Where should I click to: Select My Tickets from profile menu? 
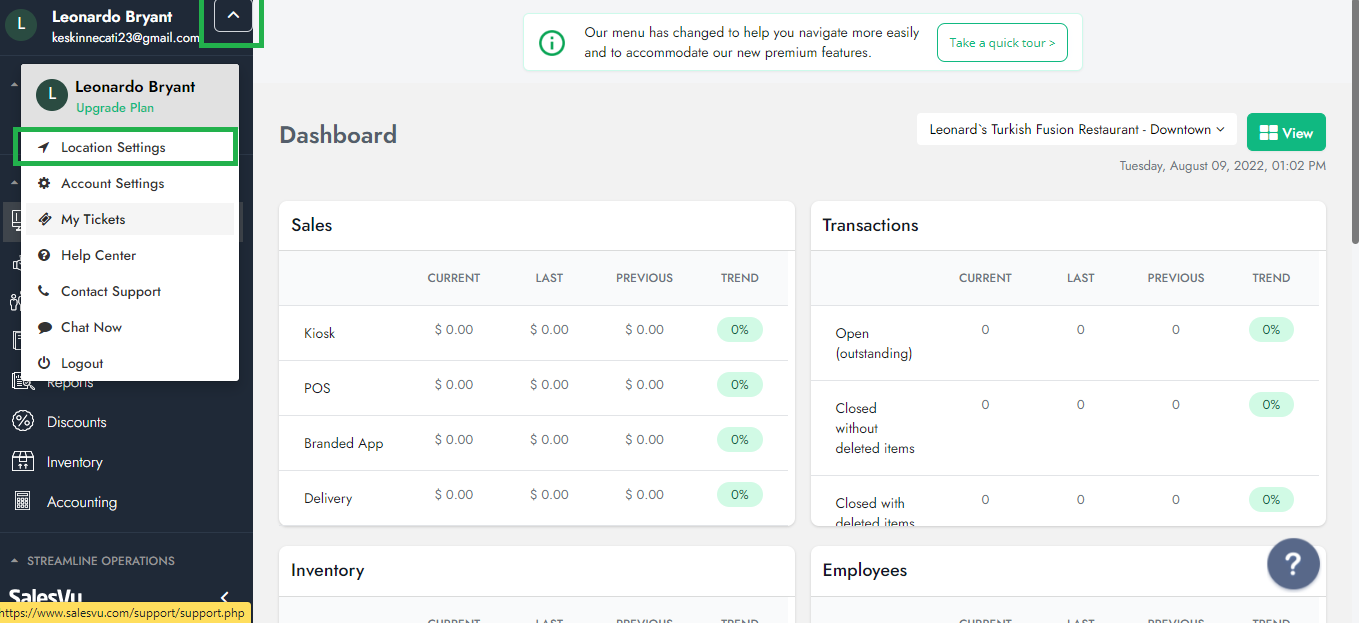93,220
